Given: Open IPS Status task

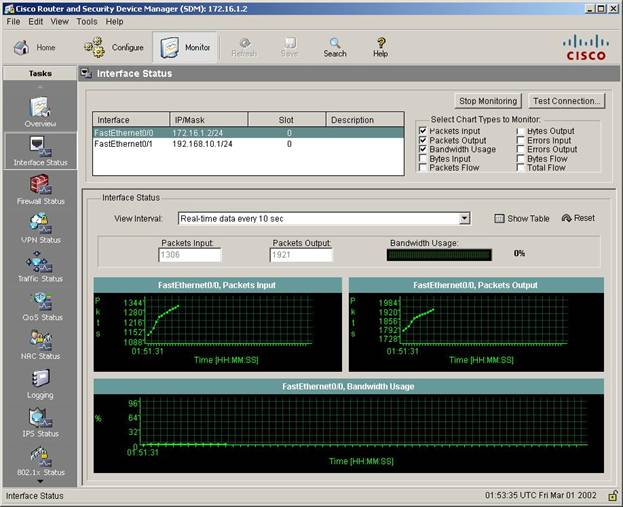Looking at the screenshot, I should [x=40, y=422].
